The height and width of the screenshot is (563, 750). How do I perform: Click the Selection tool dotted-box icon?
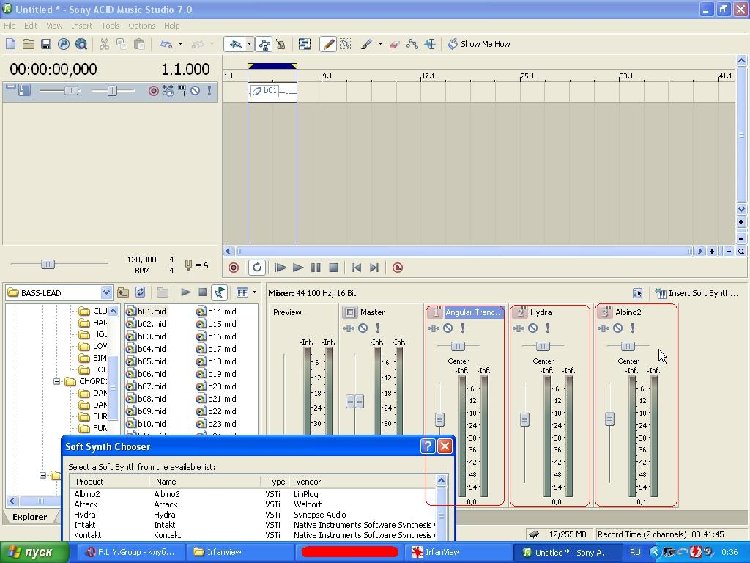click(x=345, y=44)
